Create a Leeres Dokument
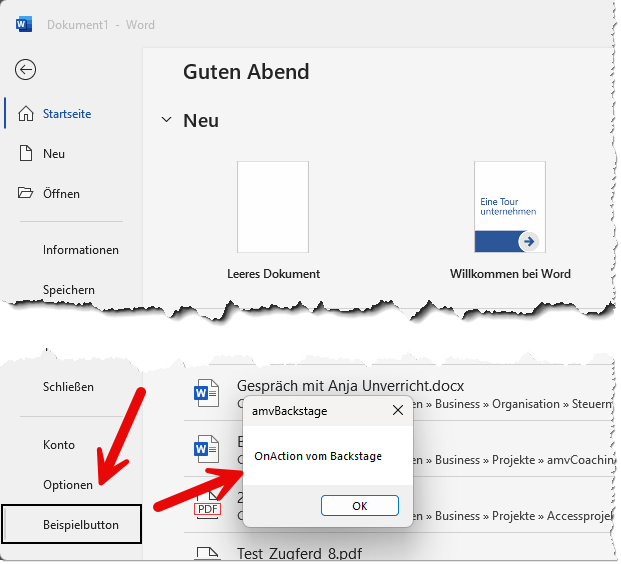Image resolution: width=621 pixels, height=564 pixels. point(273,207)
